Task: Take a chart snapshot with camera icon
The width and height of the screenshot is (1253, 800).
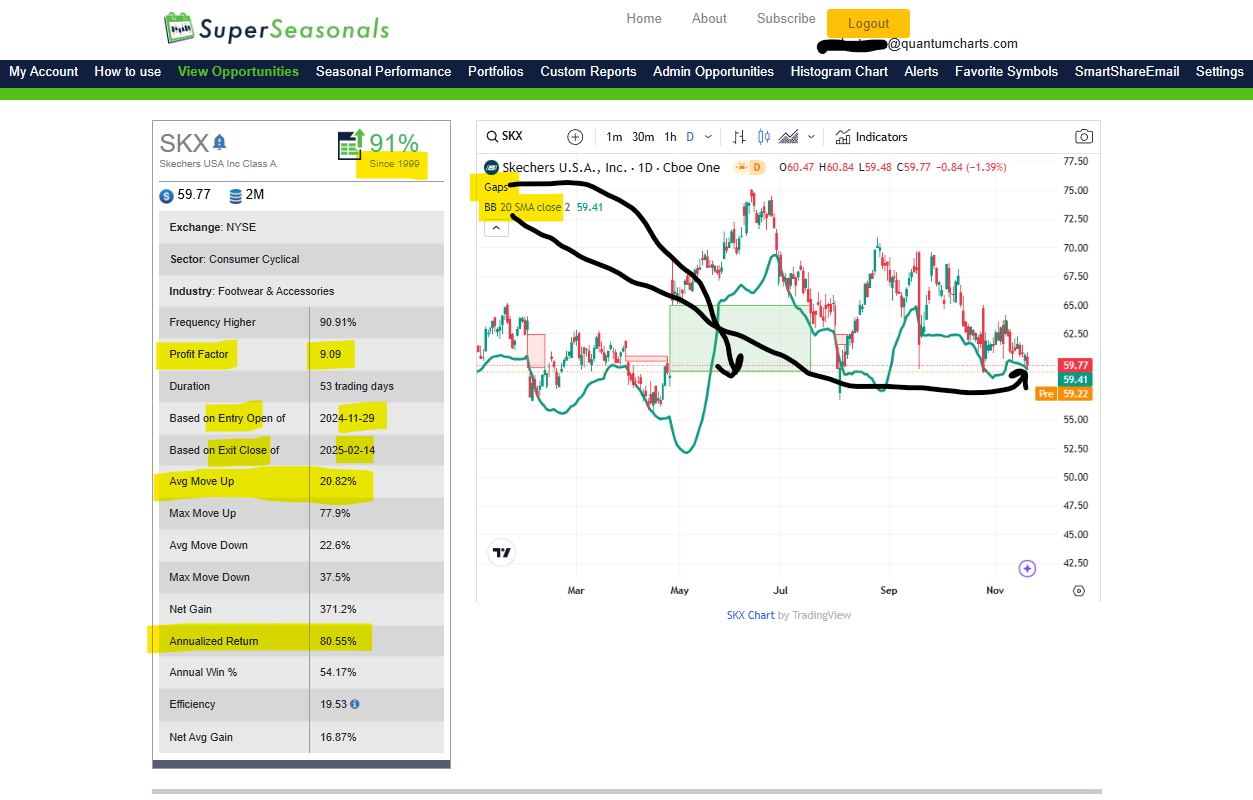Action: (1084, 137)
